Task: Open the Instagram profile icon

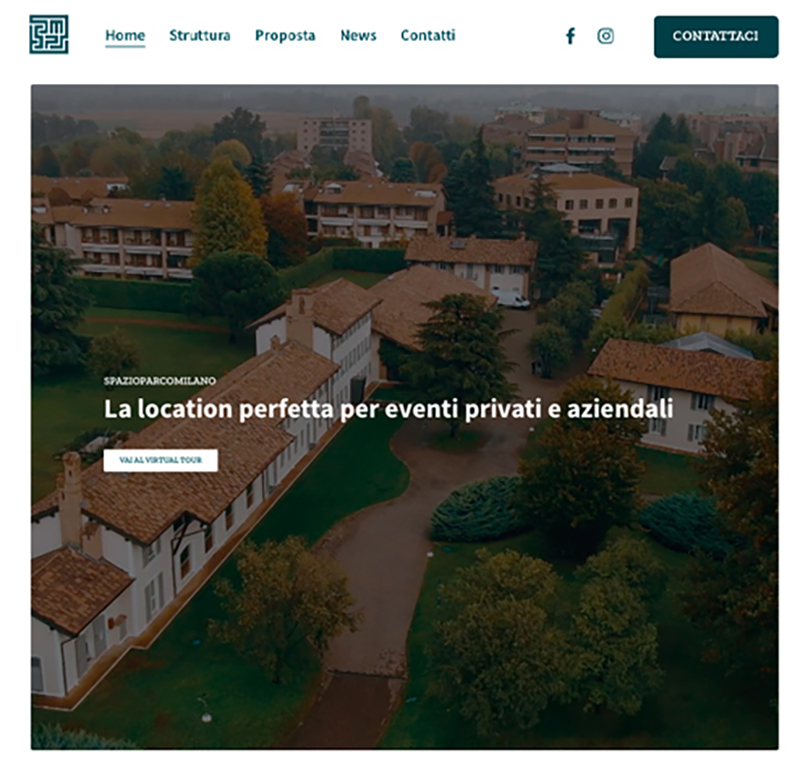Action: coord(606,36)
